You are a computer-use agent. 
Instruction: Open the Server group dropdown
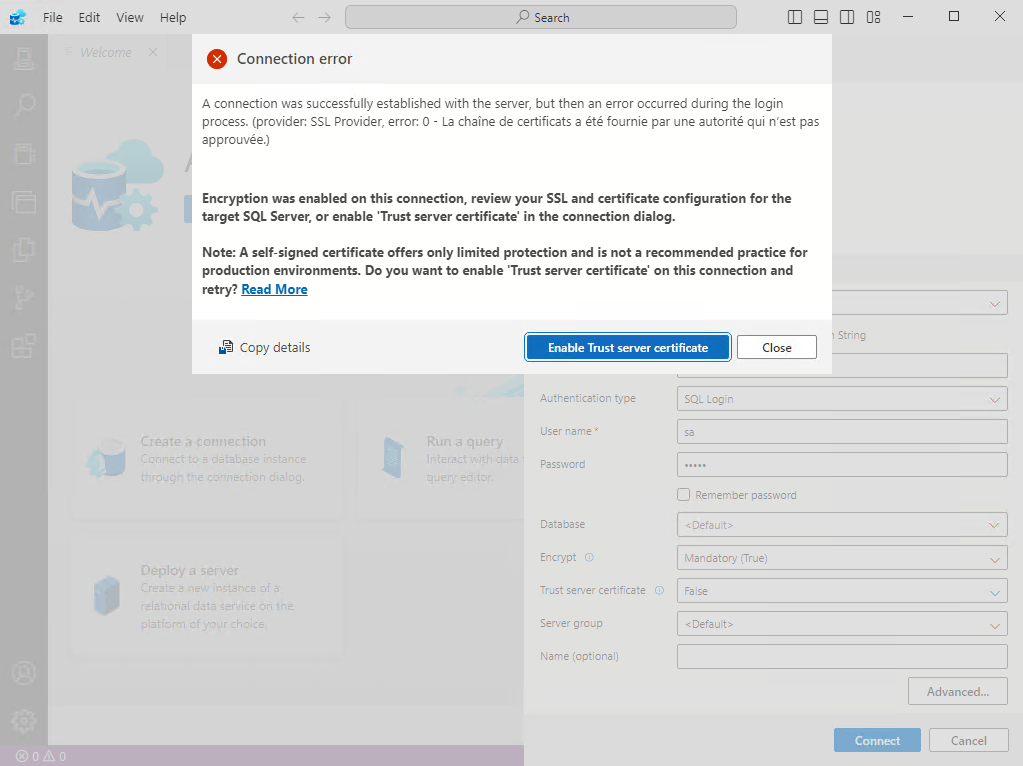[x=842, y=624]
